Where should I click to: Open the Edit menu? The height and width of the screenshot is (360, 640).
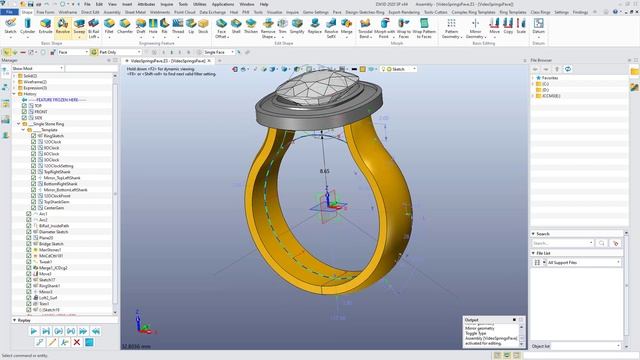99,4
